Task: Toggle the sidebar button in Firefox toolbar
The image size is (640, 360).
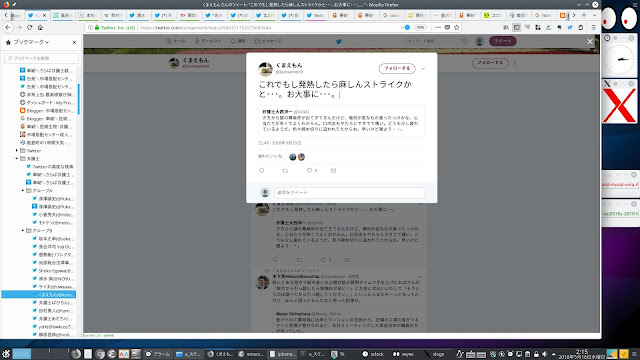Action: (x=517, y=27)
